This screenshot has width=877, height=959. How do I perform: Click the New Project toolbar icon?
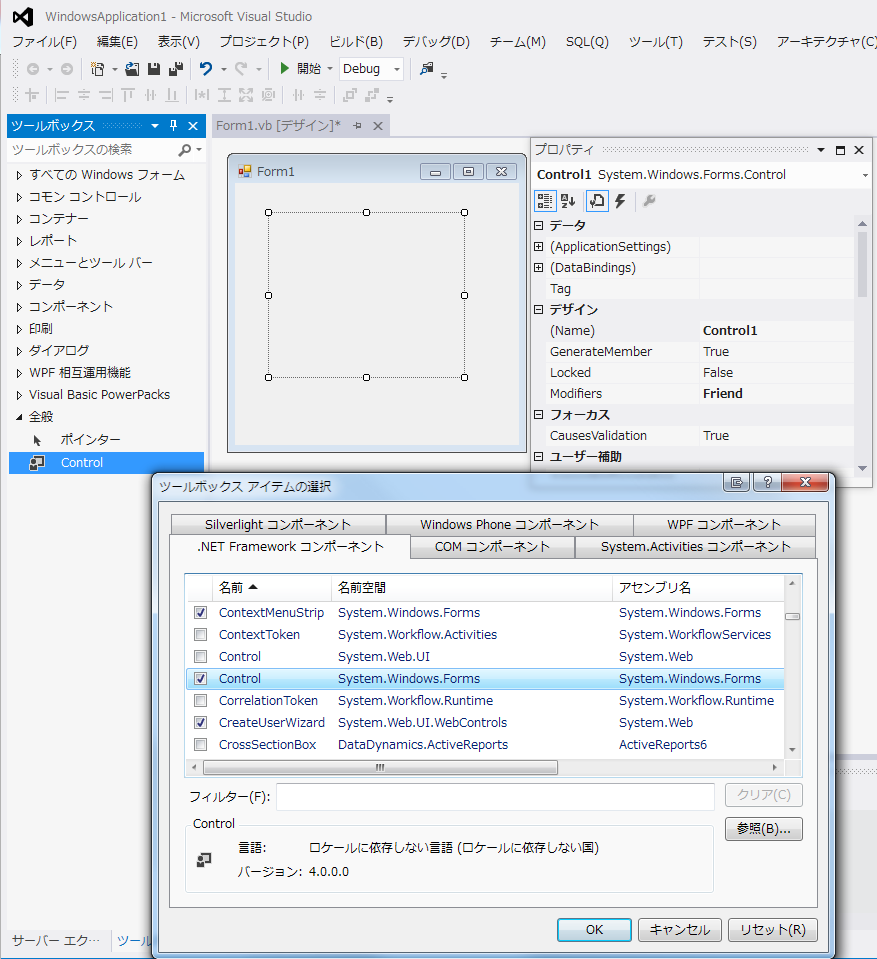(97, 69)
